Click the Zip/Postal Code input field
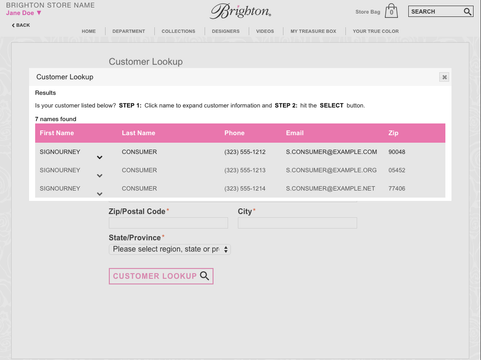 pos(168,223)
